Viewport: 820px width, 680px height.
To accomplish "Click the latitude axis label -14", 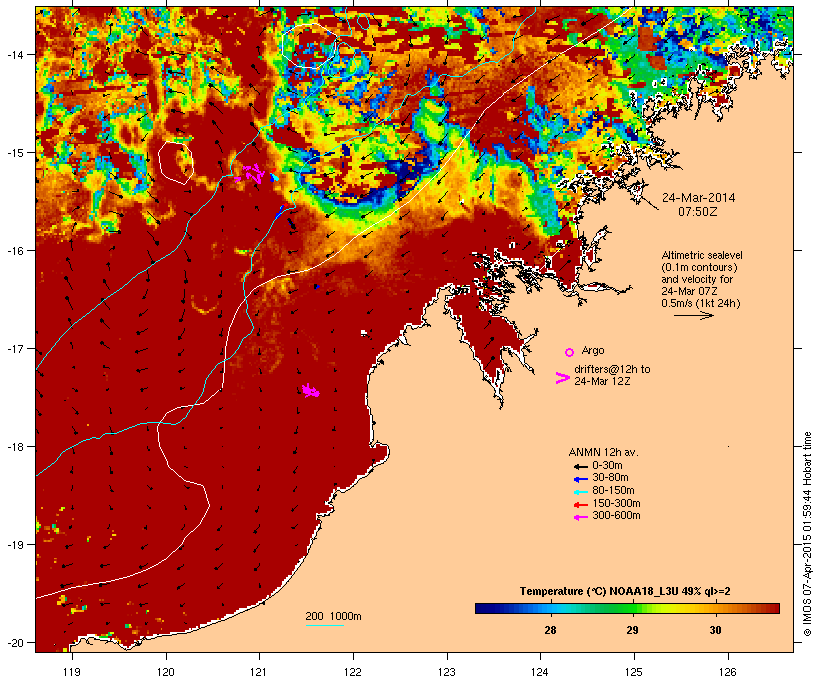I will 14,54.
